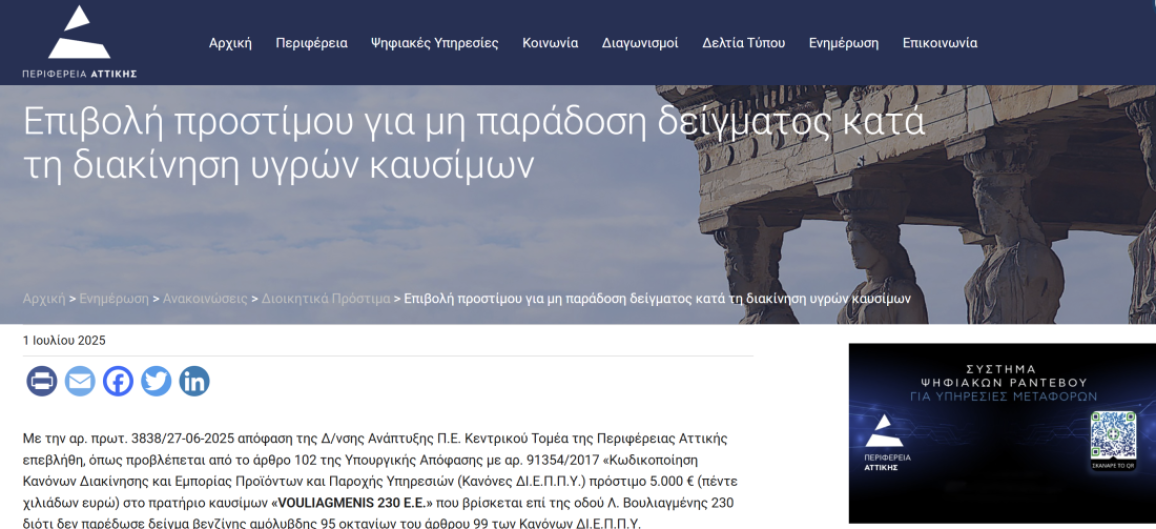Open the Αρχική menu item

(230, 43)
